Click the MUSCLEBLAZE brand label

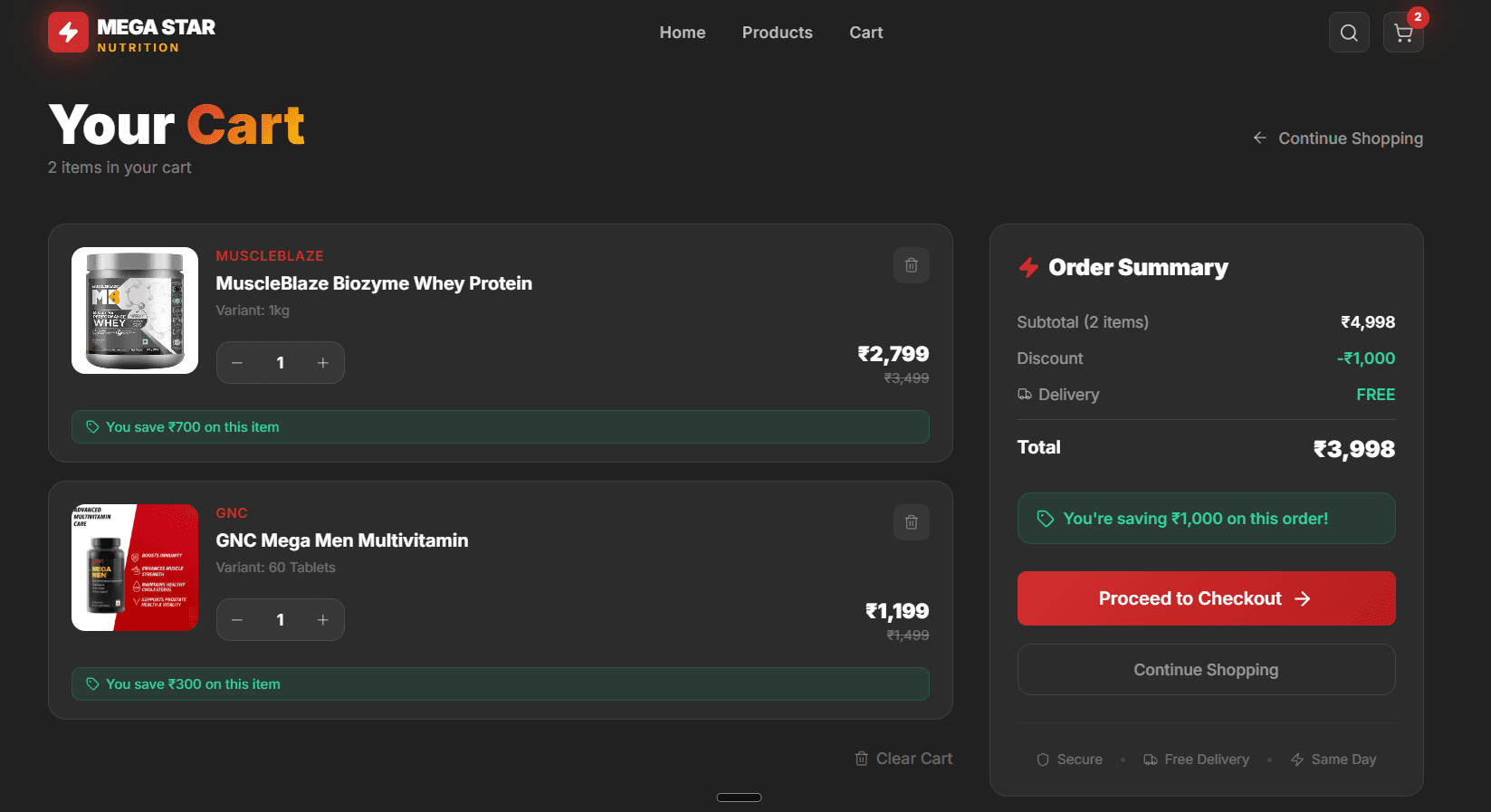pyautogui.click(x=270, y=256)
